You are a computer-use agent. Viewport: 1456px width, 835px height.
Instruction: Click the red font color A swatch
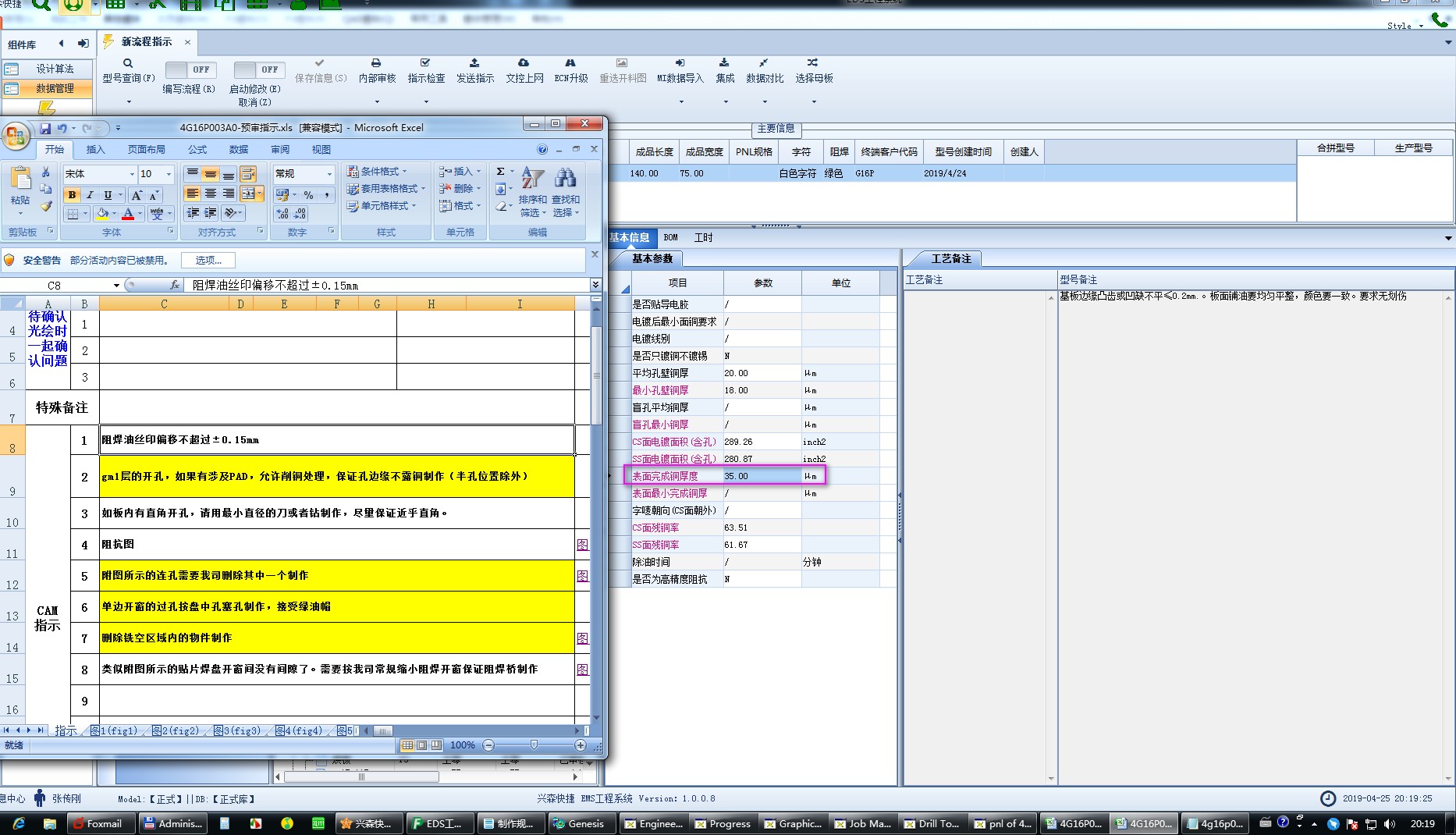click(x=129, y=213)
